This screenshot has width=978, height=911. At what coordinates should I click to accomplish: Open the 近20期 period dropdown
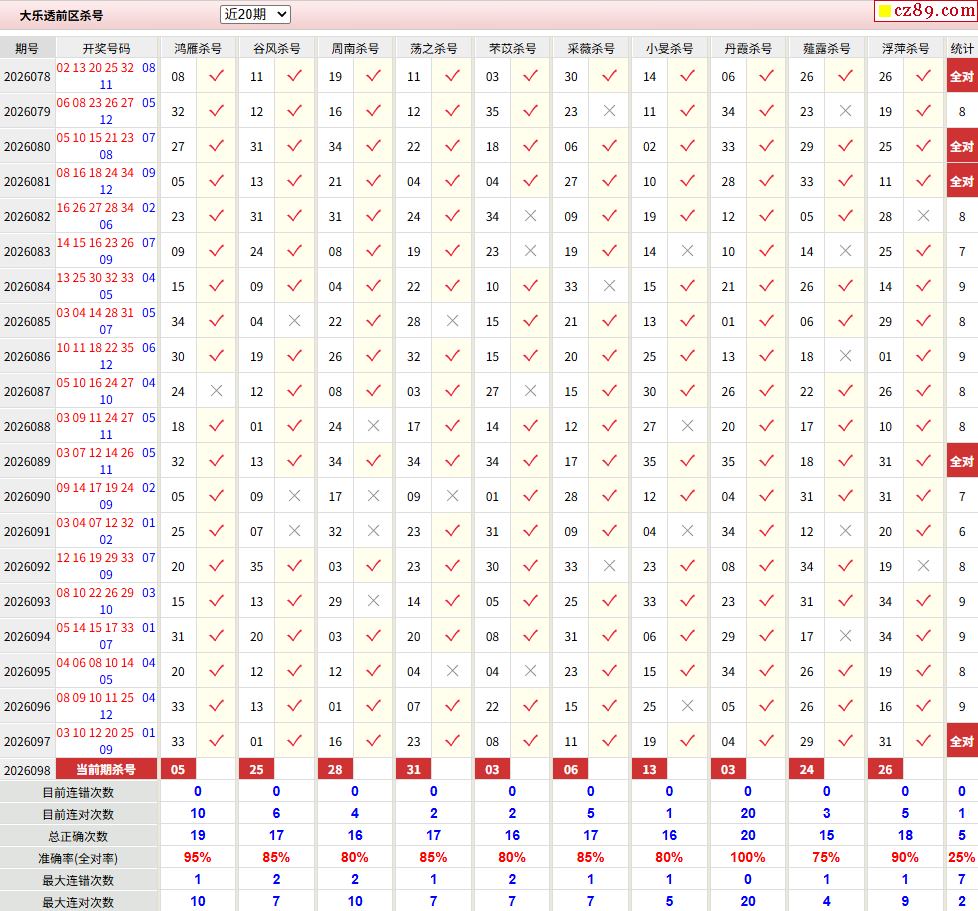[x=255, y=14]
